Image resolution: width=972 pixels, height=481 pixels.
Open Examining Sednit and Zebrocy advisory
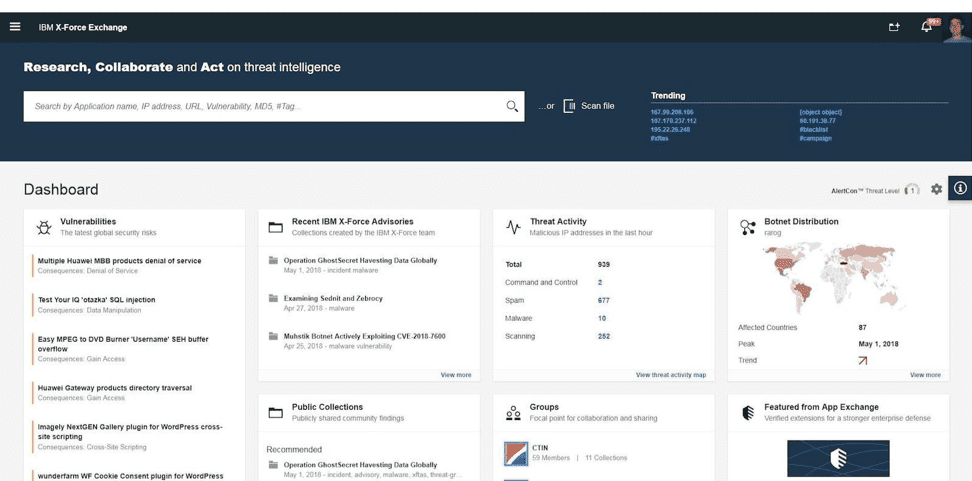click(333, 298)
